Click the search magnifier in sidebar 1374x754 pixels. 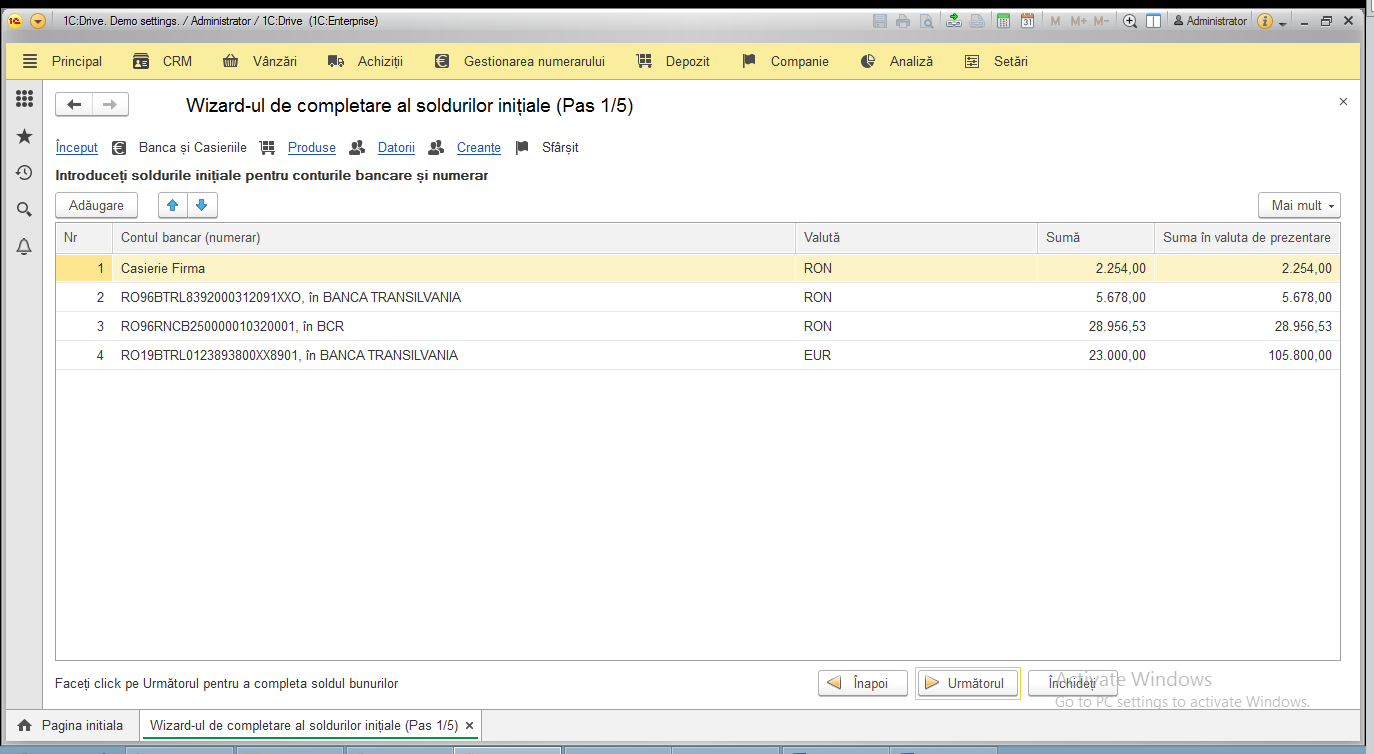25,210
